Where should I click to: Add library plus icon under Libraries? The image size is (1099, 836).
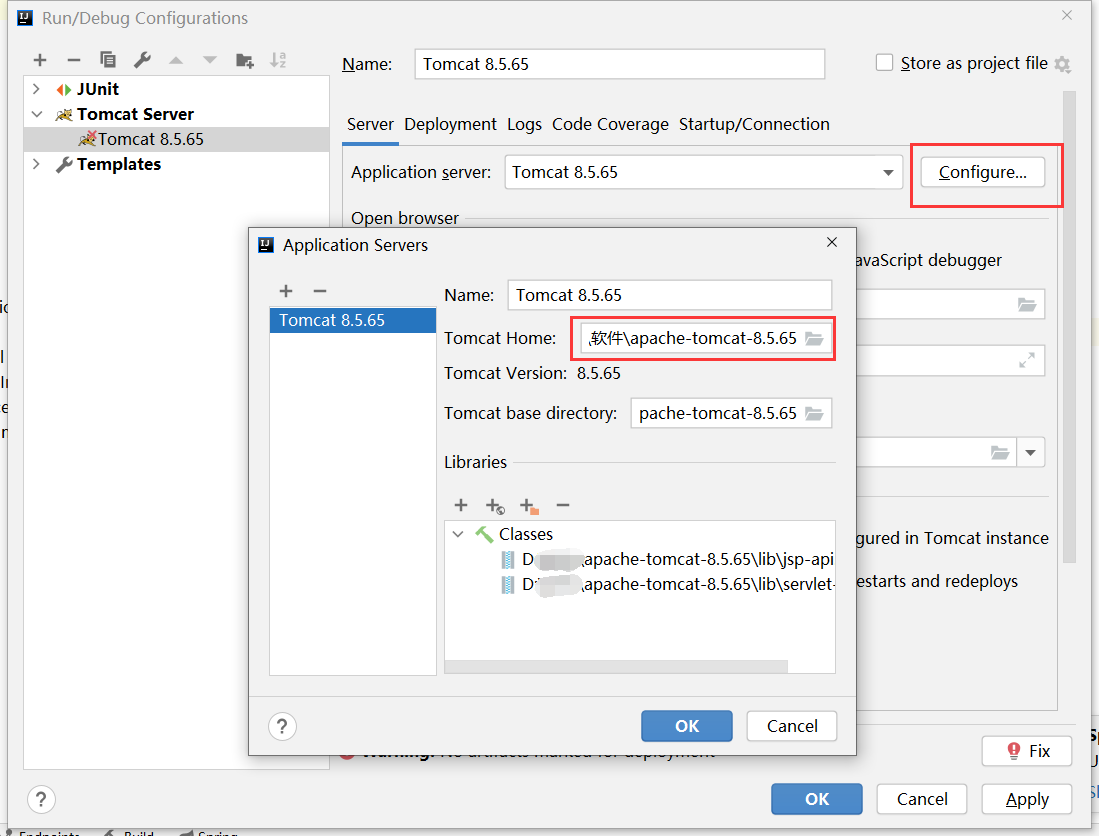[460, 505]
